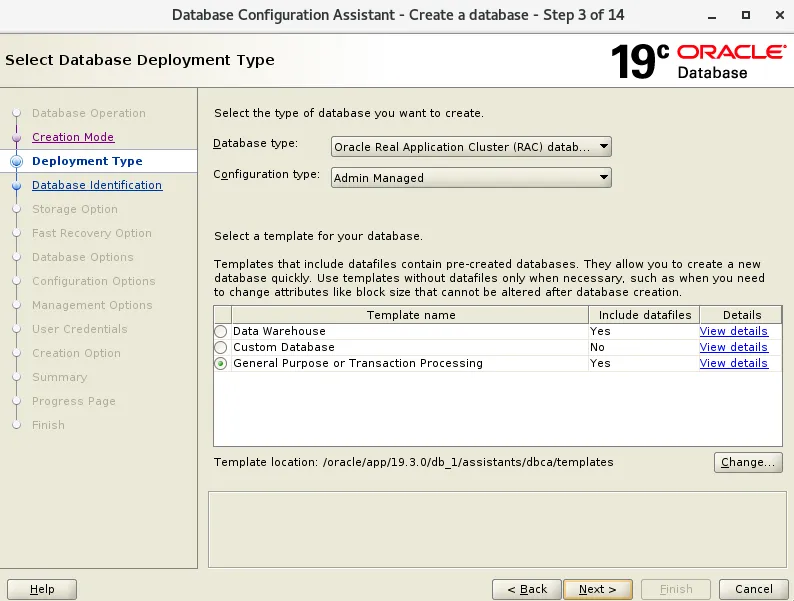794x601 pixels.
Task: Click the Custom Database template name
Action: (284, 347)
